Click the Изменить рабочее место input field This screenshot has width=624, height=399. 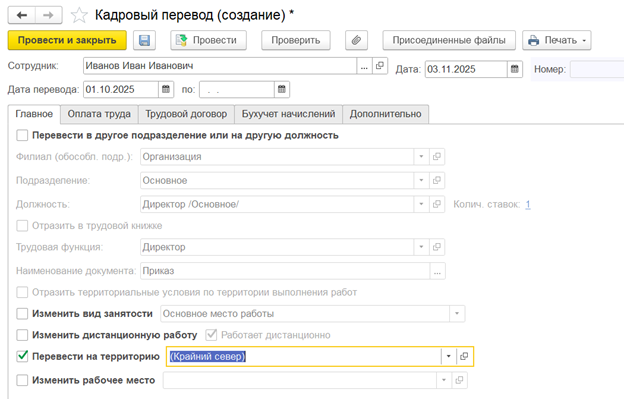tap(300, 380)
